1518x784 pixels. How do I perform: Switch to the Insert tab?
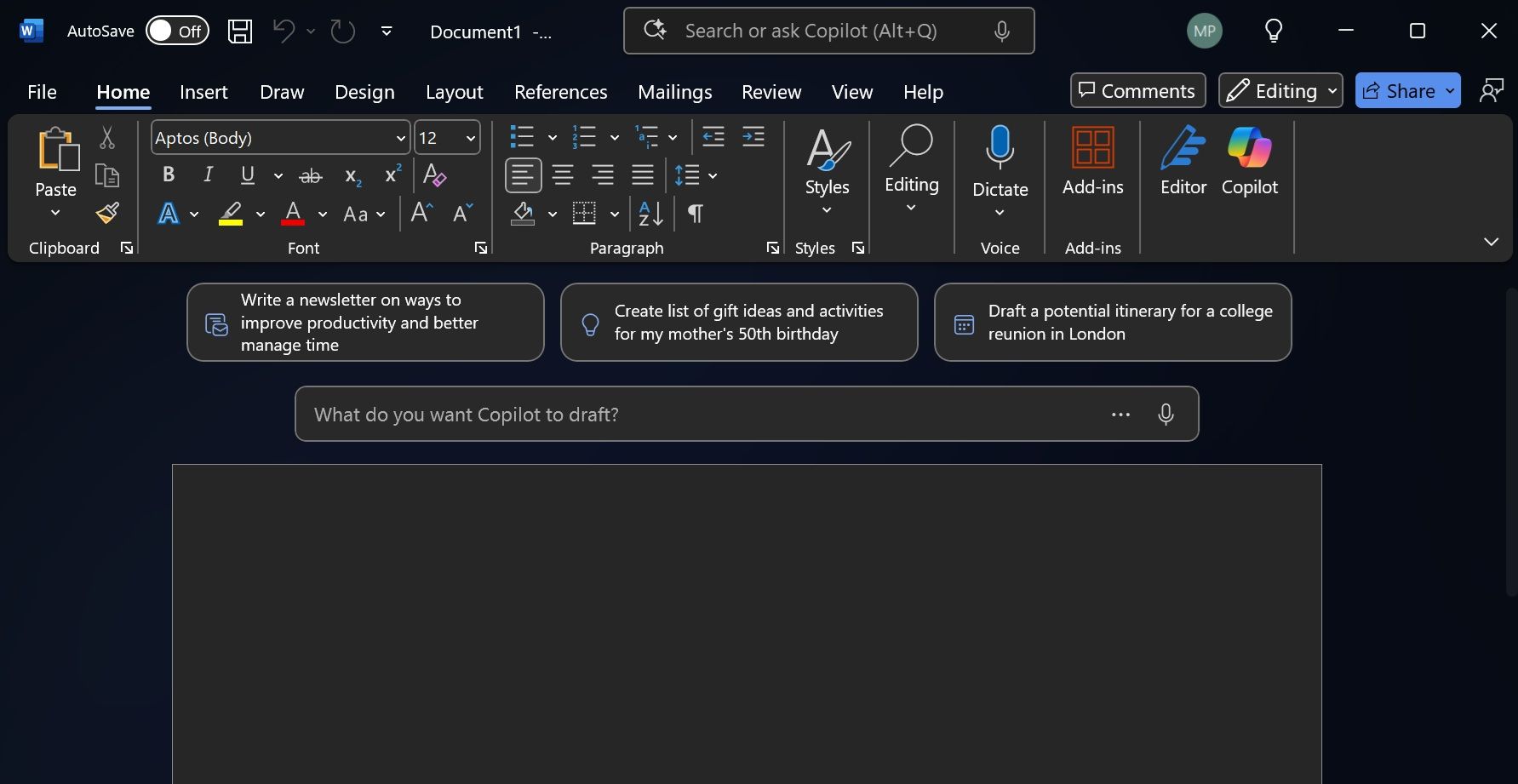point(203,92)
